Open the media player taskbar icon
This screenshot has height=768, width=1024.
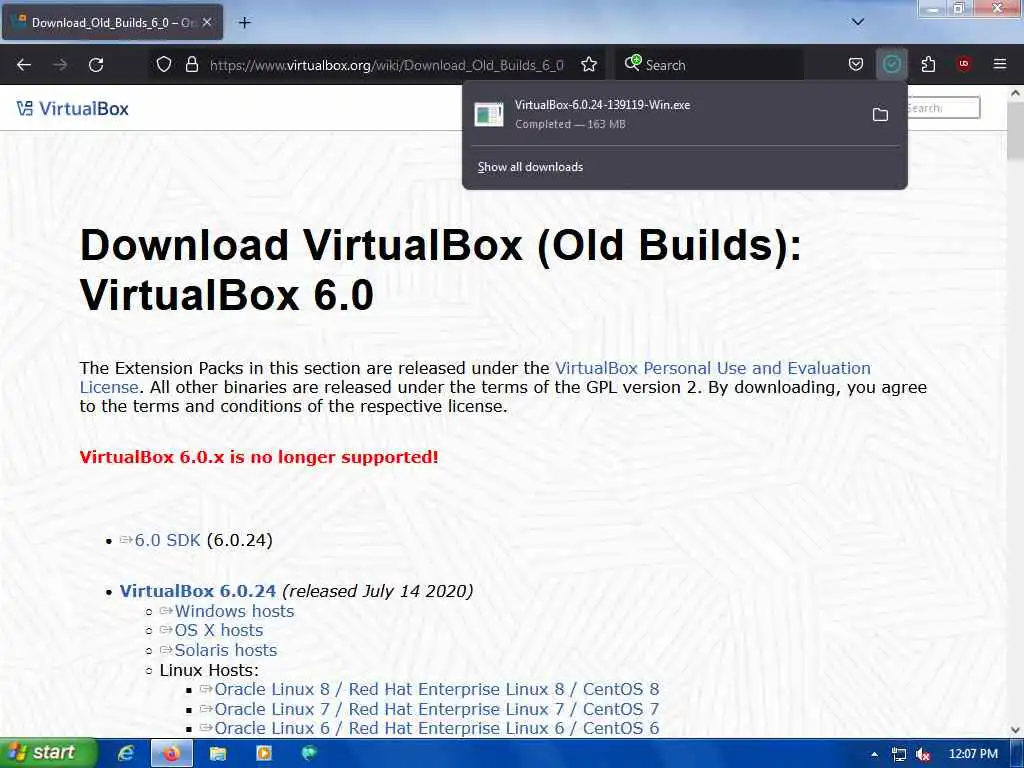pos(264,754)
